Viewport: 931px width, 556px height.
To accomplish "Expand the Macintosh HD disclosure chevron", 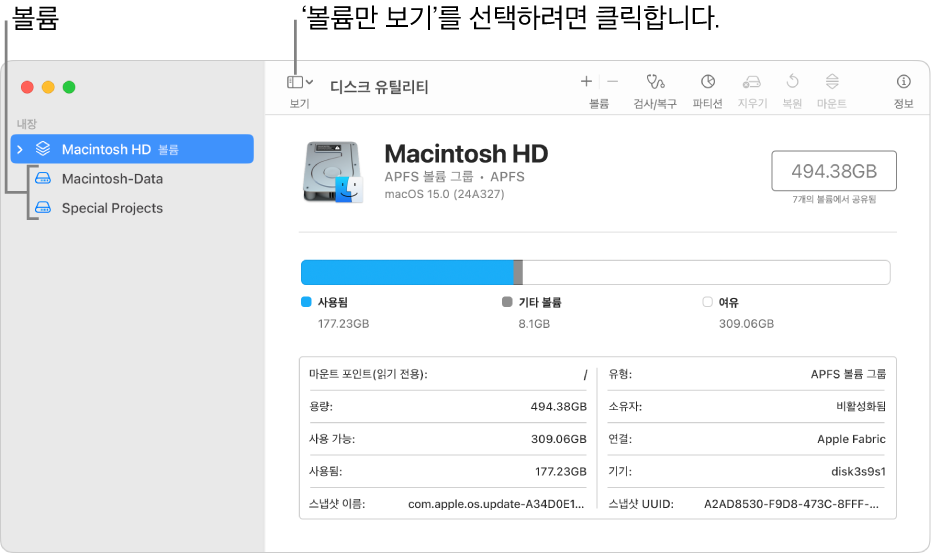I will 20,149.
